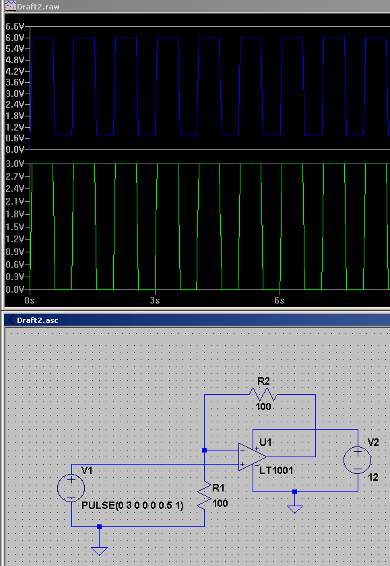
Task: Click the PULSE(0 3 0 0 0 0.5 1) text
Action: tap(133, 505)
